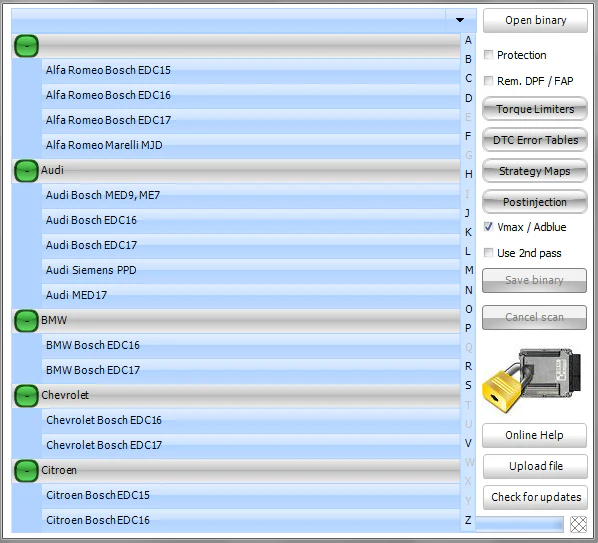Open Strategy Maps
This screenshot has width=598, height=543.
[x=535, y=171]
